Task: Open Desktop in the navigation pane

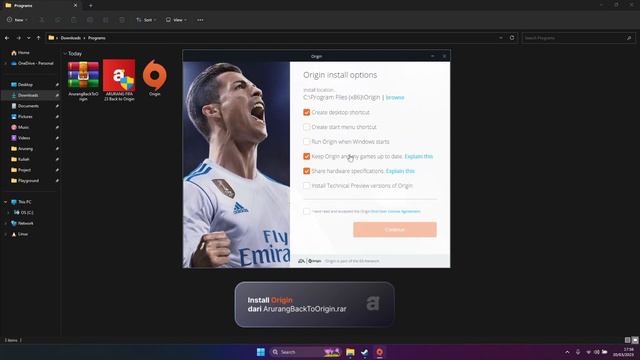Action: [22, 84]
